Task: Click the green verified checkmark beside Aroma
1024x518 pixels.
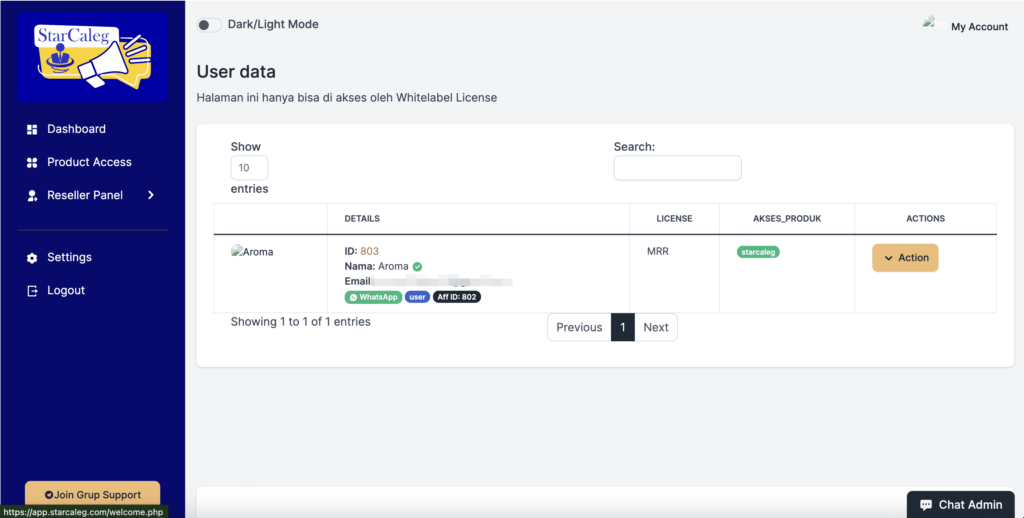Action: point(417,267)
